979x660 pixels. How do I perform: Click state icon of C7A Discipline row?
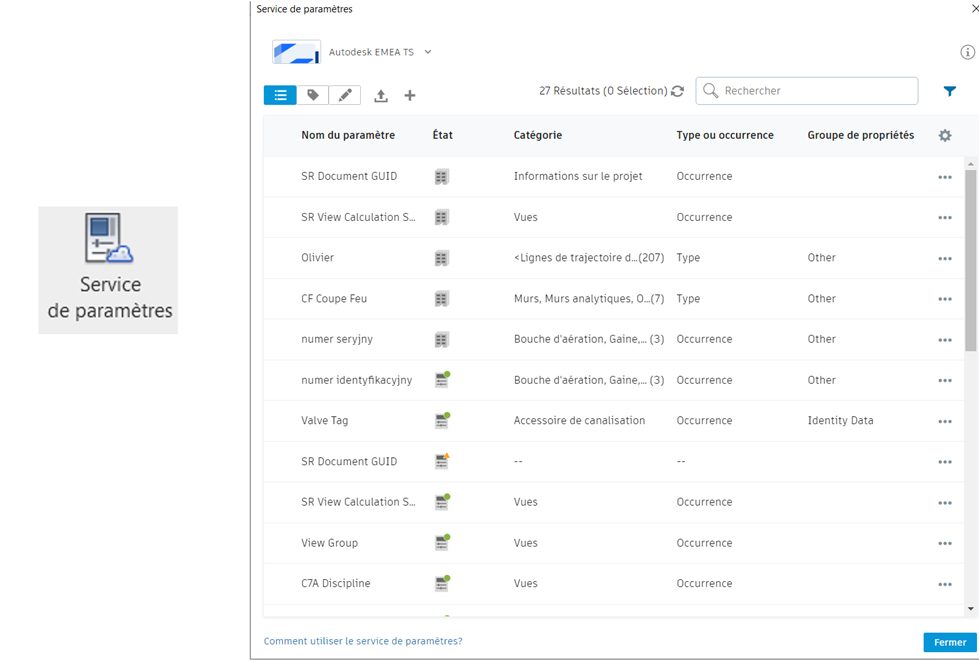click(x=442, y=583)
